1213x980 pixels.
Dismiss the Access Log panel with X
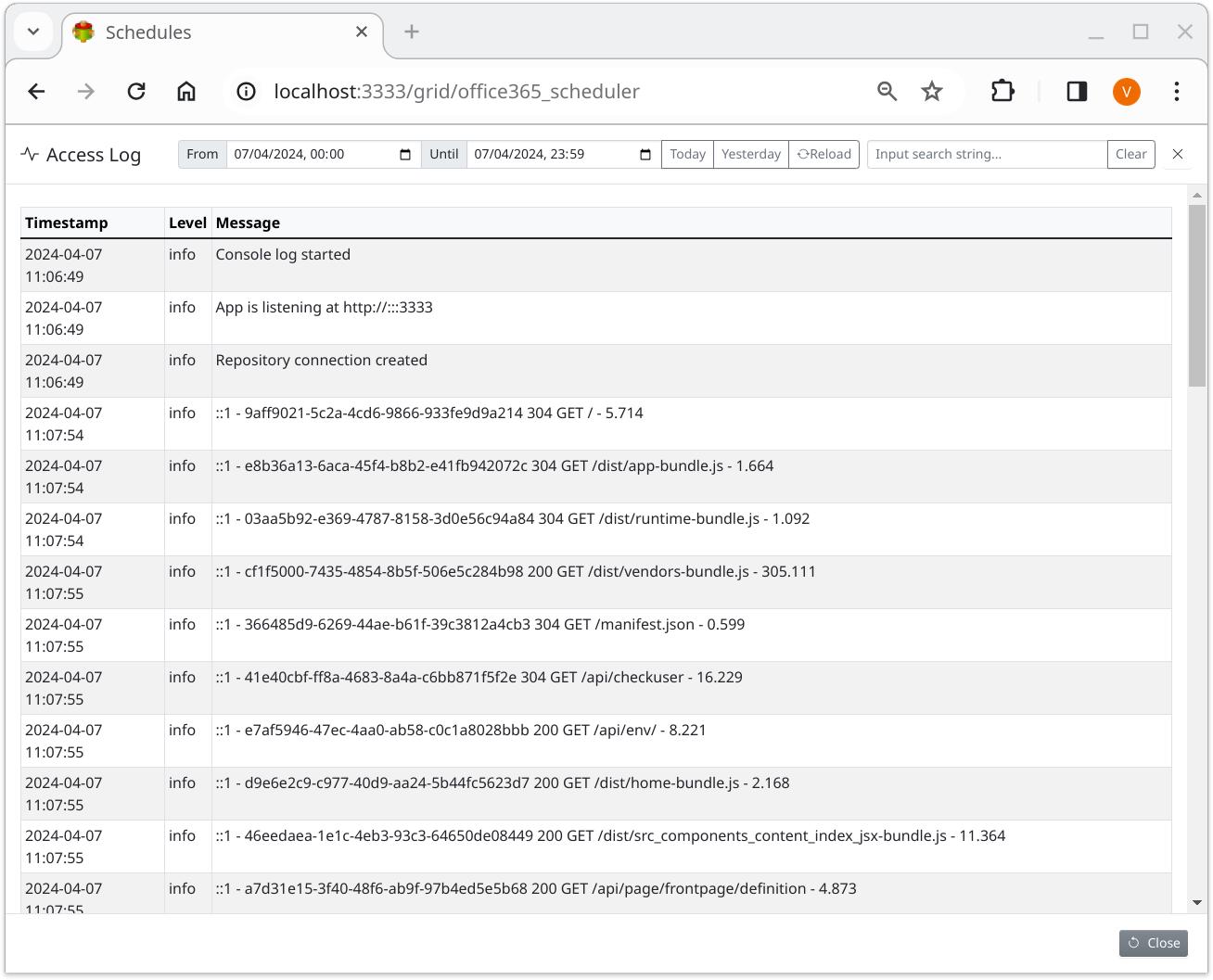(1178, 154)
